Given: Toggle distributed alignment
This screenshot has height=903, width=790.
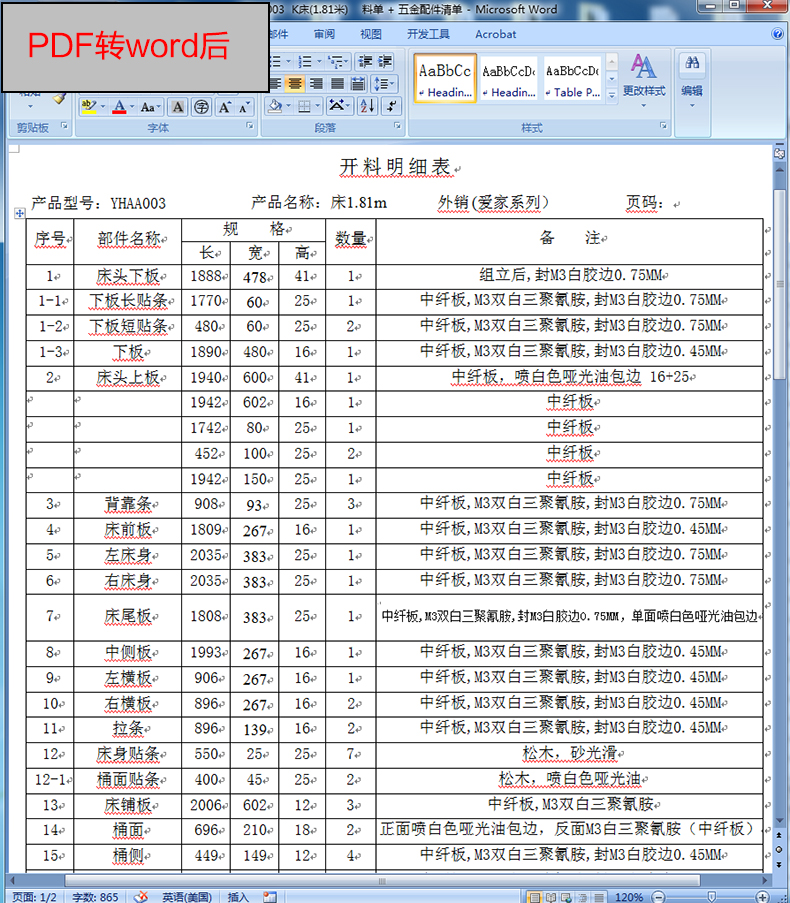Looking at the screenshot, I should [x=358, y=84].
